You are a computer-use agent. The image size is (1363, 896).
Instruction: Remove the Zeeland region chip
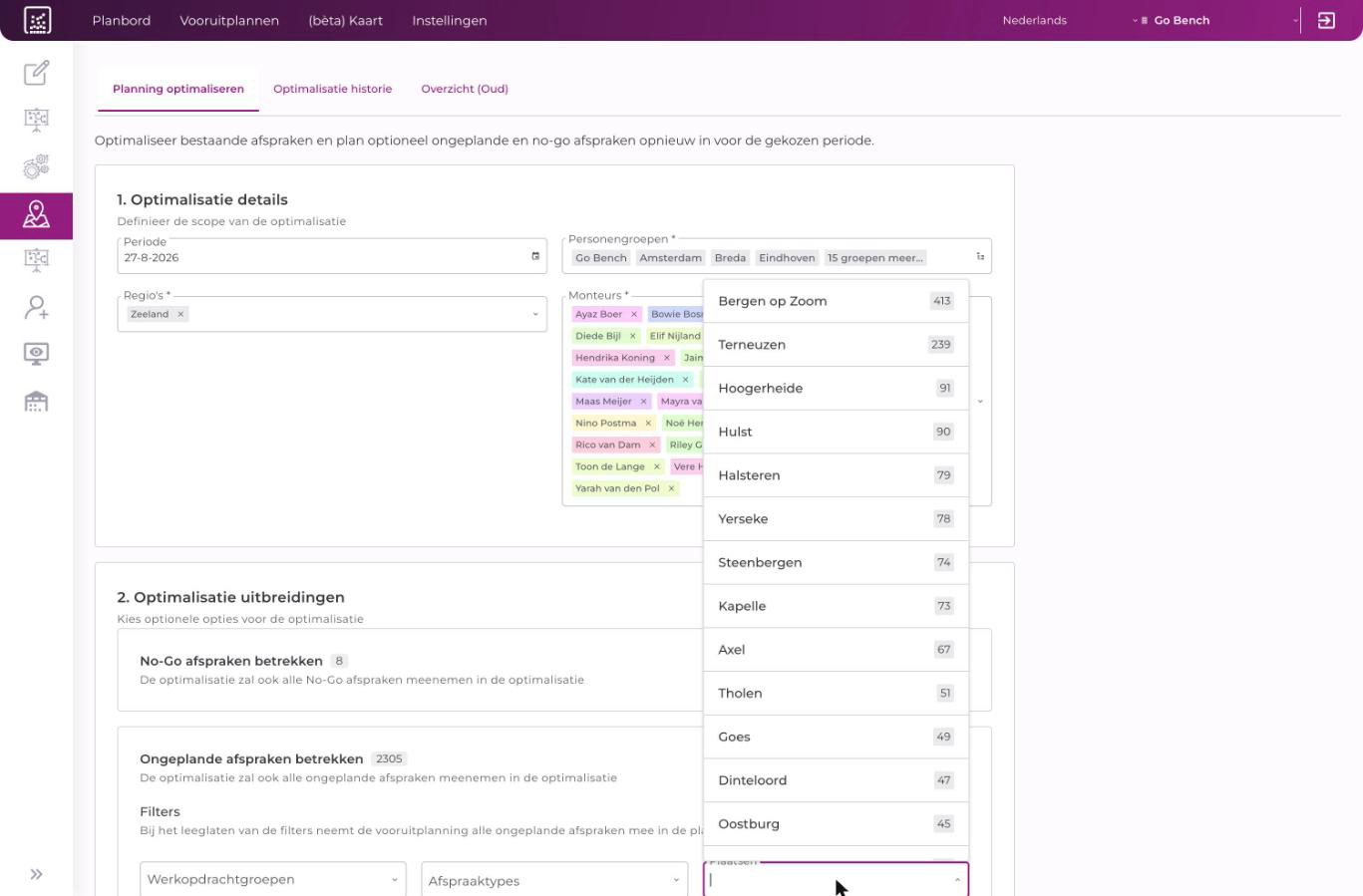[x=180, y=314]
